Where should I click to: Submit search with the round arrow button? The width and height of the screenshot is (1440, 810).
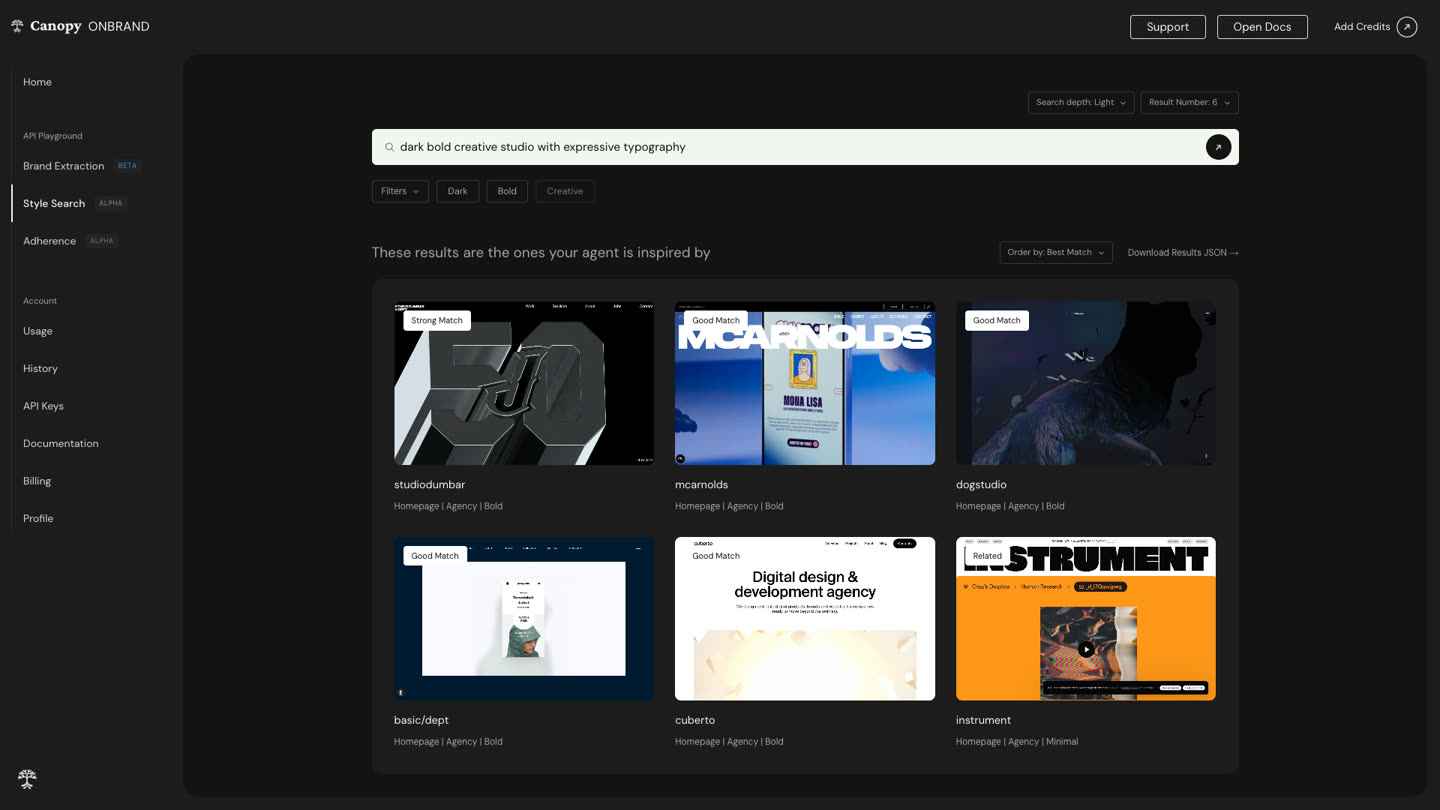click(x=1218, y=147)
